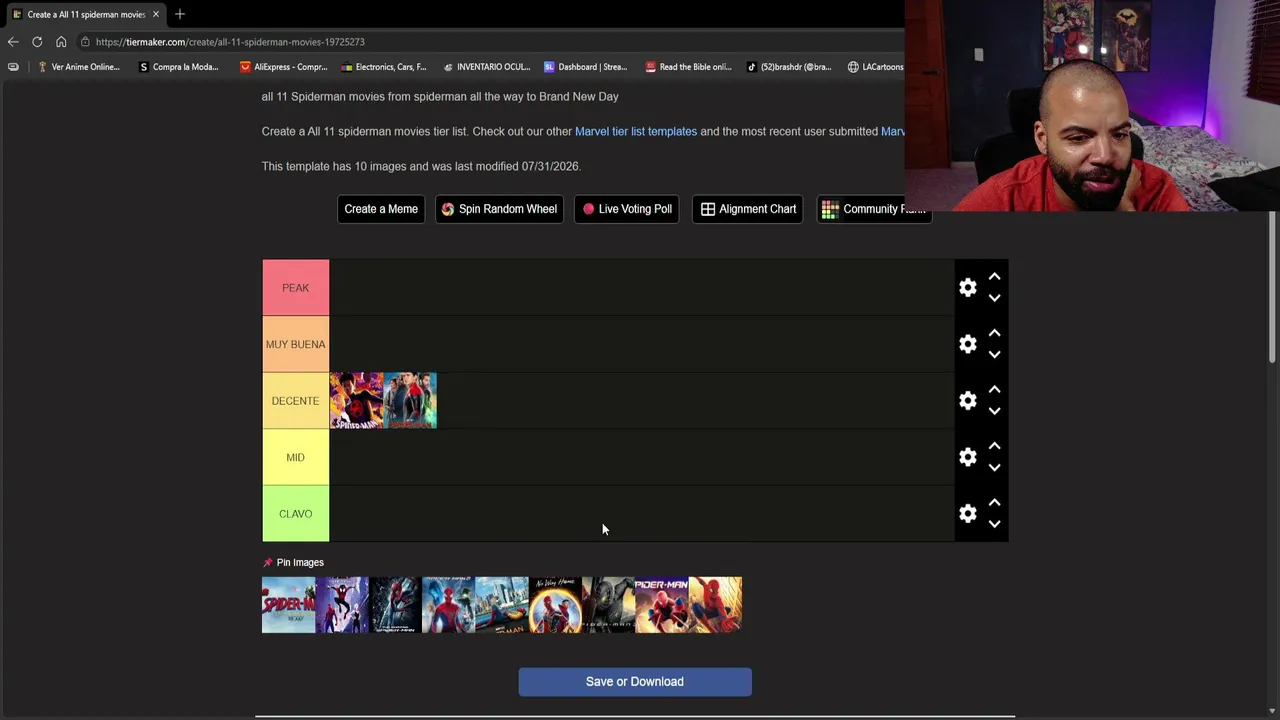The width and height of the screenshot is (1280, 720).
Task: Click the DECENTE tier label
Action: point(295,401)
